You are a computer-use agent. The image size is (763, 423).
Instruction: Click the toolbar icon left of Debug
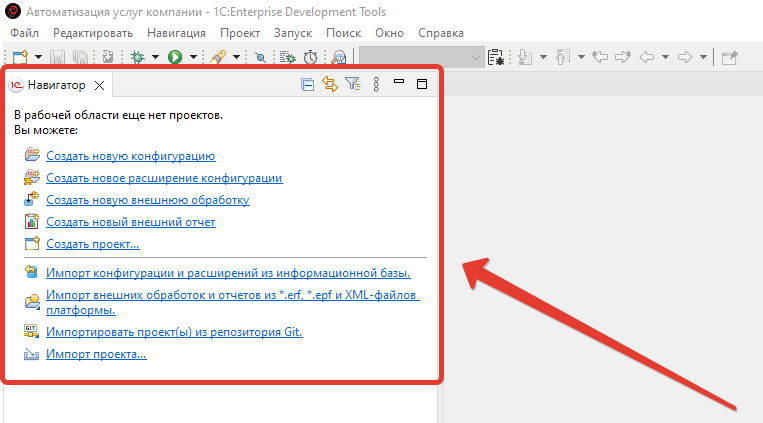108,57
